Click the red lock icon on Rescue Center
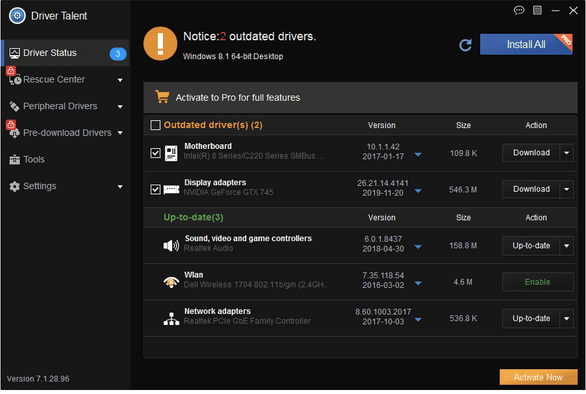This screenshot has height=394, width=586. 10,70
